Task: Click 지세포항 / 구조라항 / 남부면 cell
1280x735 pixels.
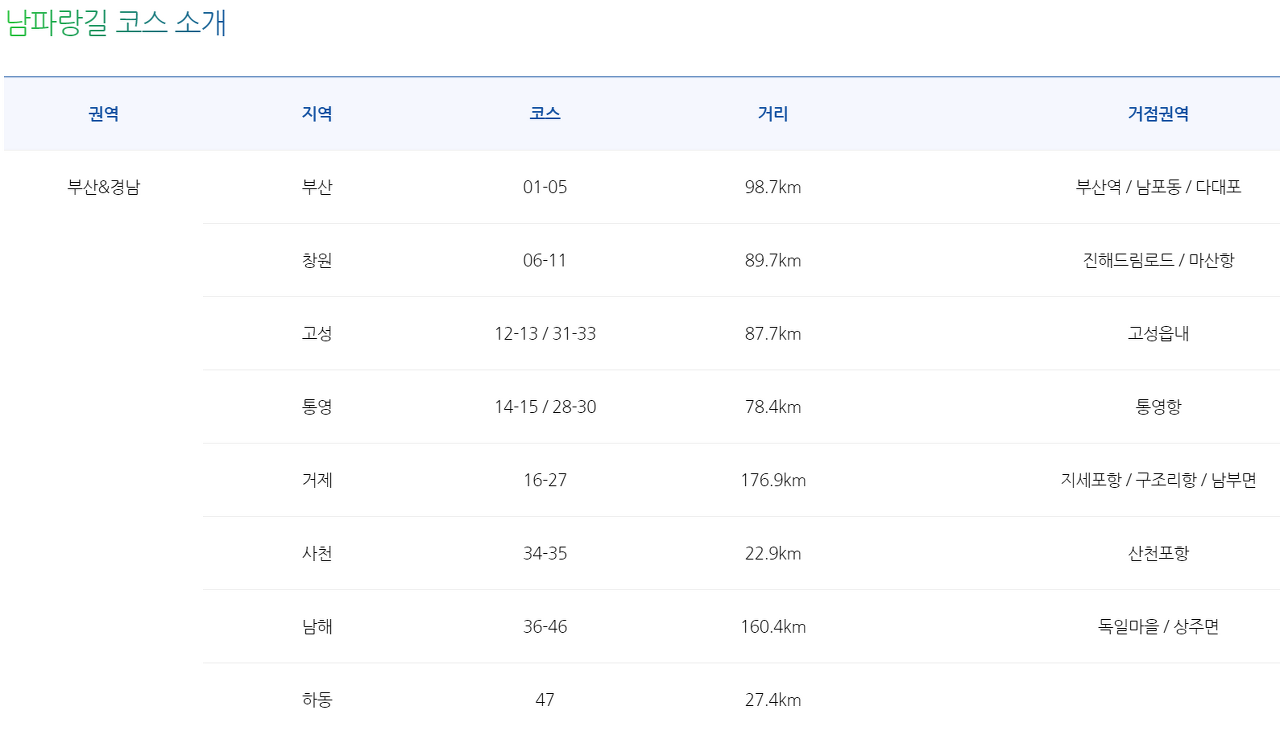Action: click(1158, 480)
